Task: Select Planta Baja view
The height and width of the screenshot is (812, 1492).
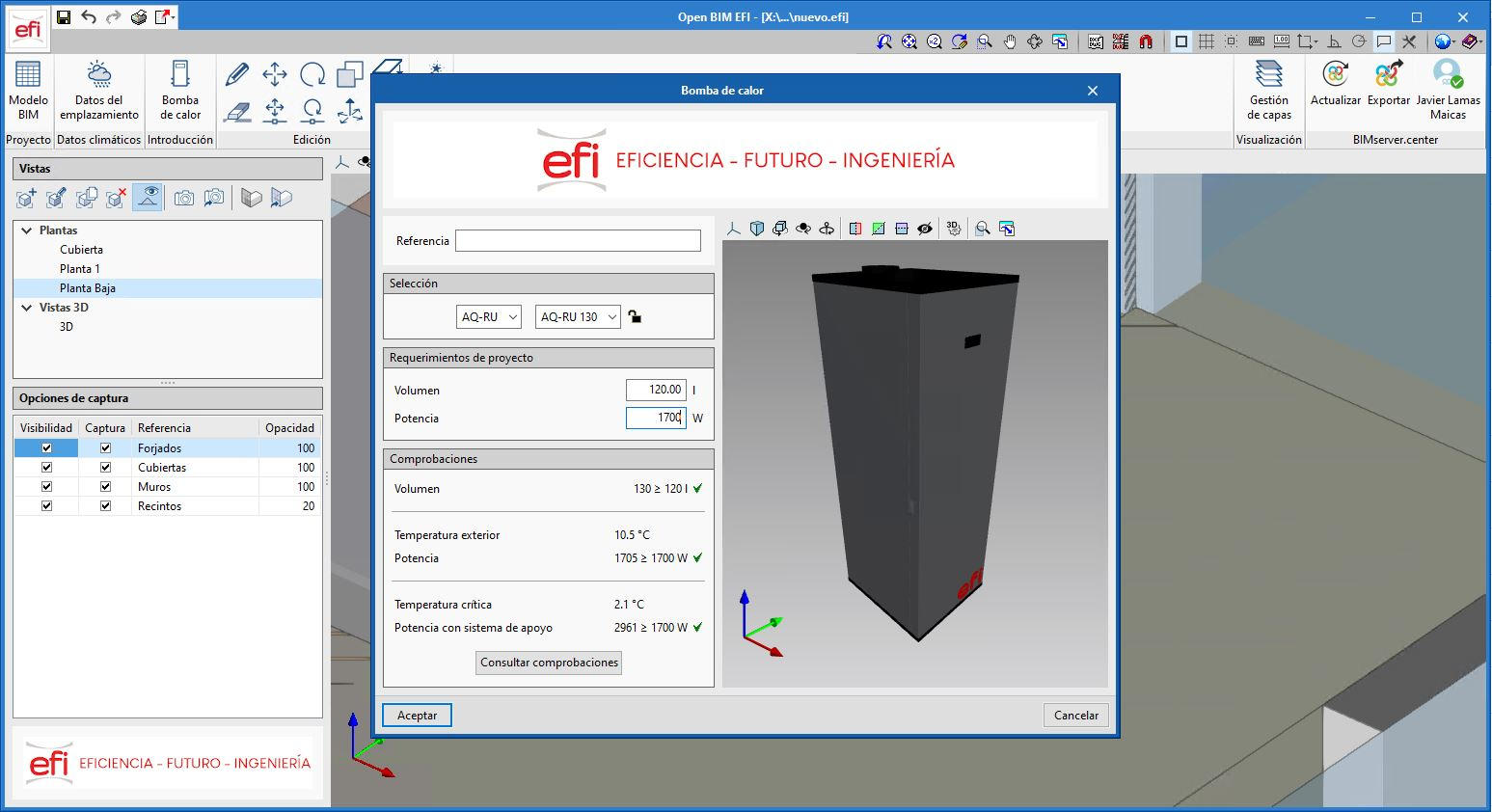Action: click(x=88, y=288)
